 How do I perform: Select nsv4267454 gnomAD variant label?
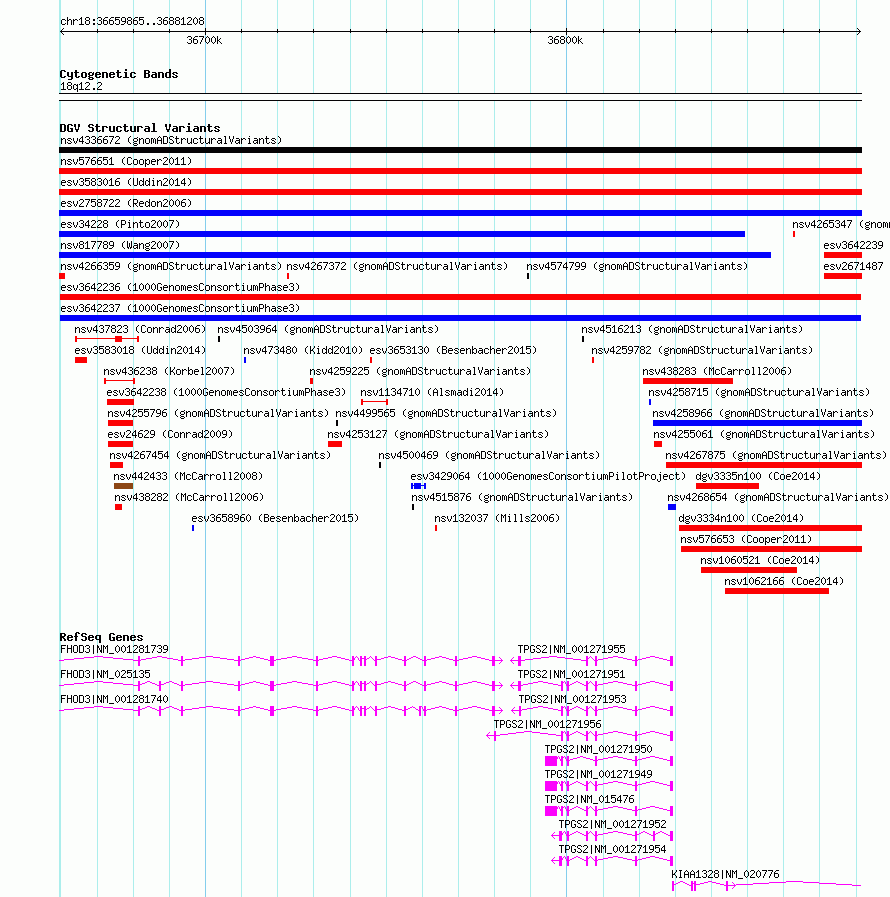click(x=220, y=455)
